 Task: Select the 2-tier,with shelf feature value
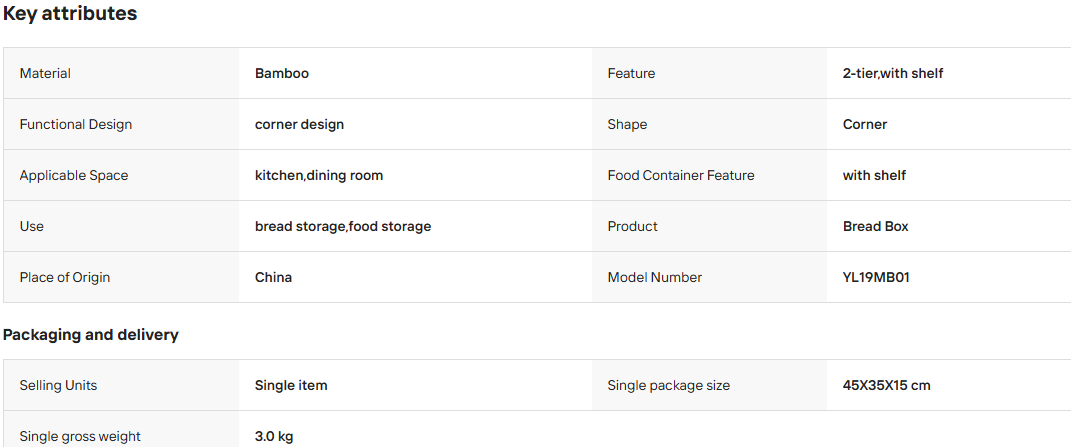click(x=893, y=73)
